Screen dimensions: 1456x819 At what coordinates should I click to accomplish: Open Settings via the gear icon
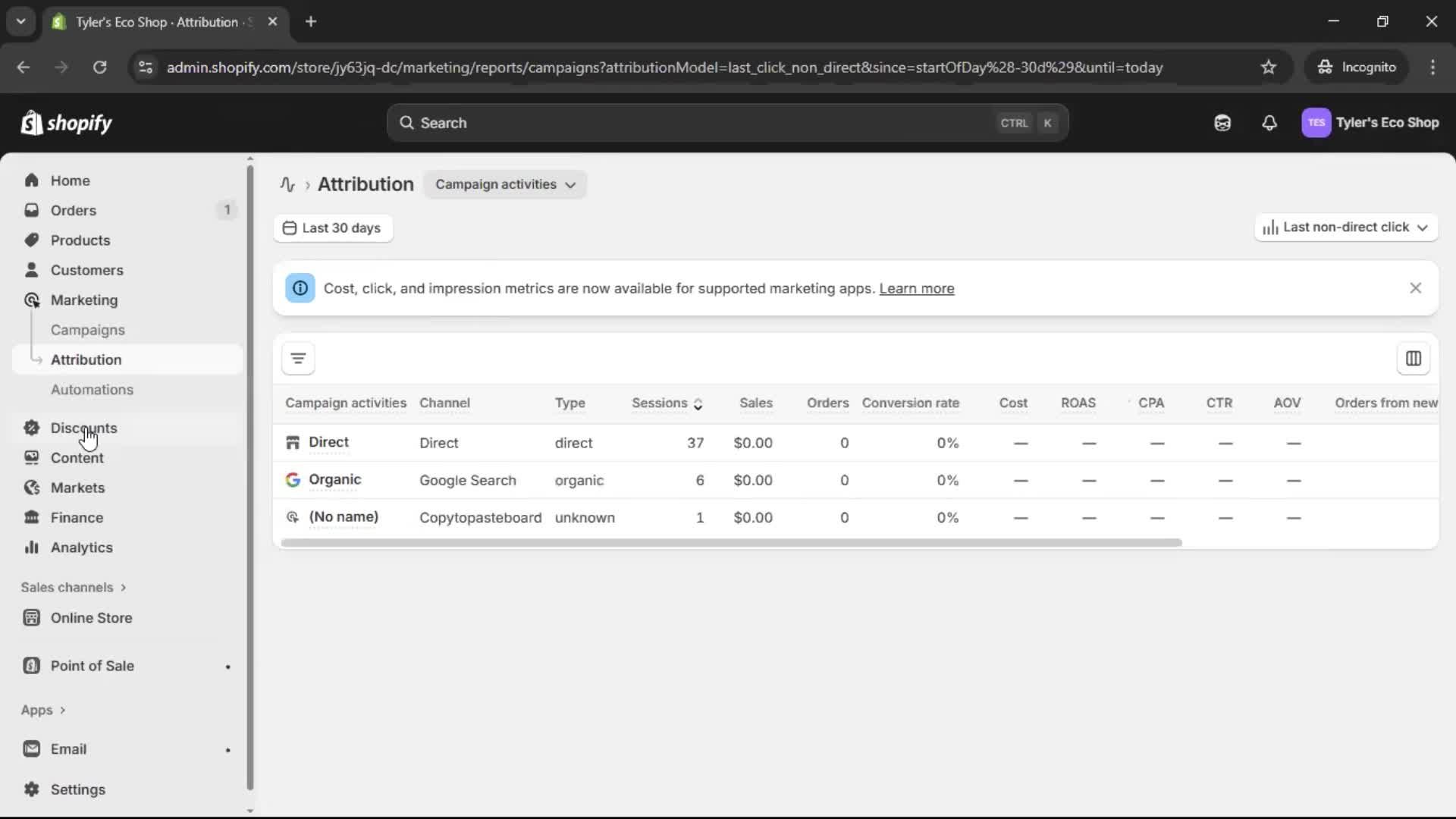click(31, 789)
